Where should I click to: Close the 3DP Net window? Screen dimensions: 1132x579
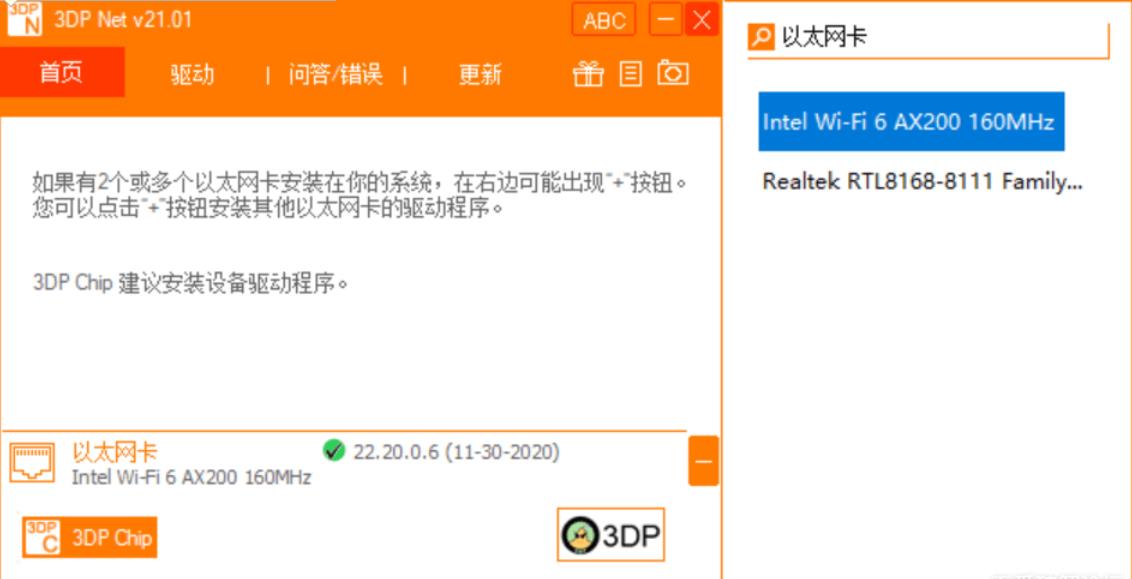[701, 19]
